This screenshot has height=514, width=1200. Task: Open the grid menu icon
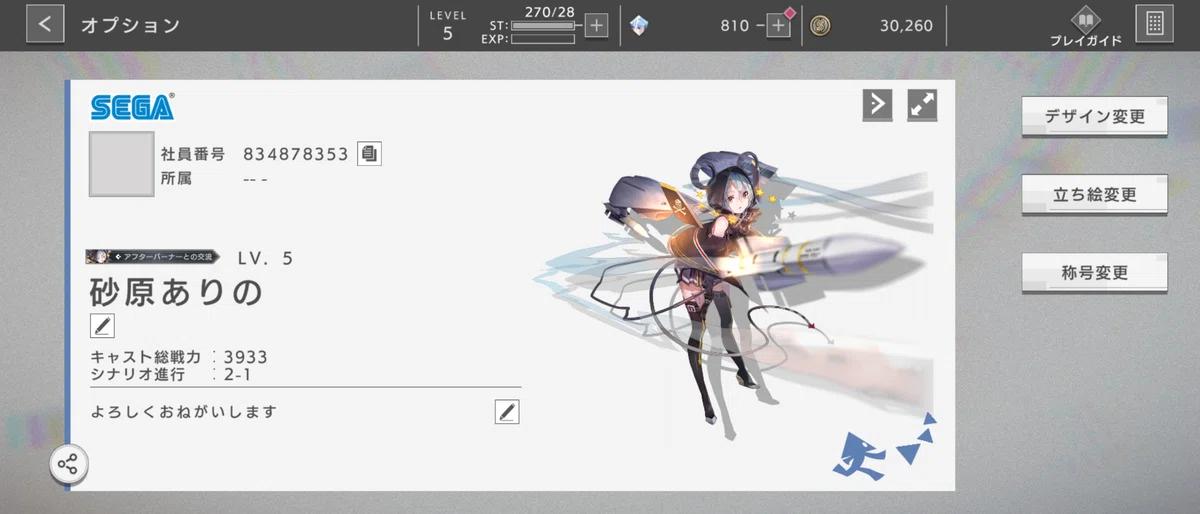coord(1155,24)
